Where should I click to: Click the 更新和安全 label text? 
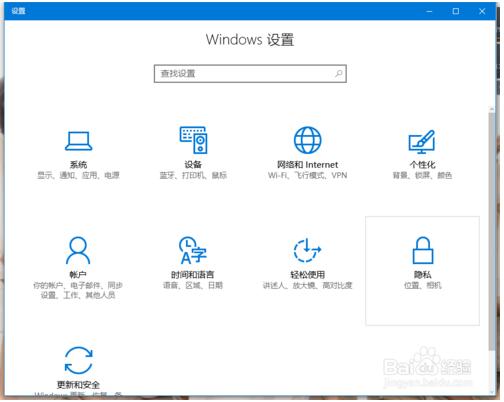tap(78, 385)
